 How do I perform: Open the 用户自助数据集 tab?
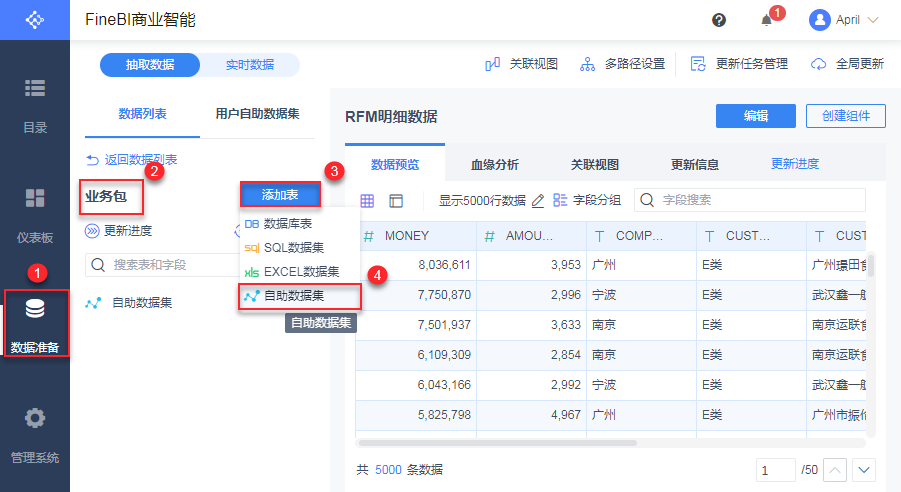pos(257,114)
